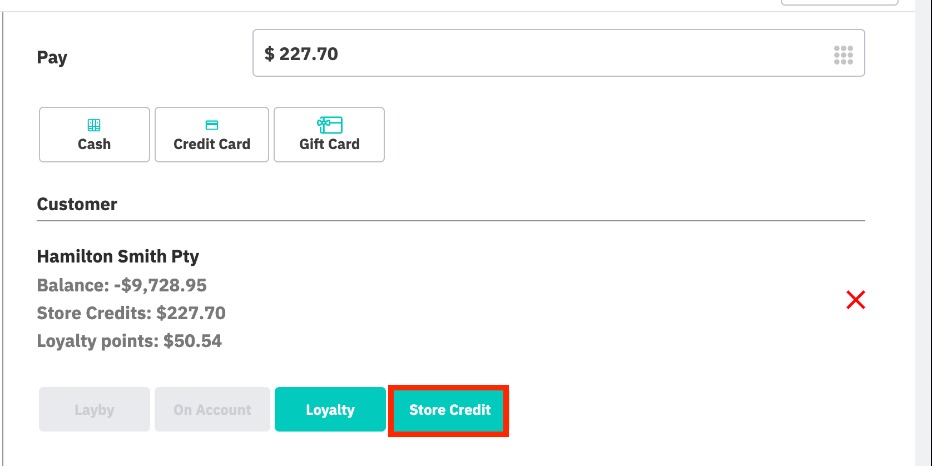Click the Balance -$9,728.95 line

(122, 285)
